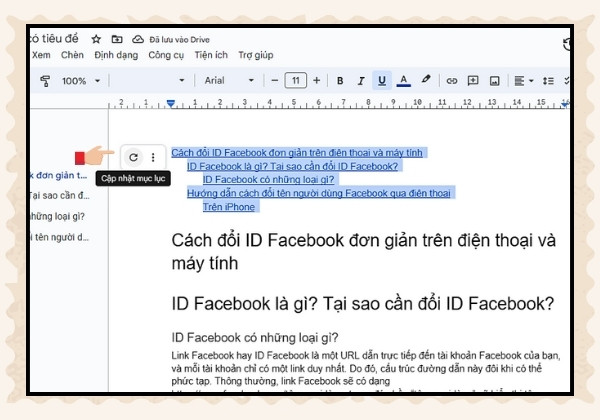The height and width of the screenshot is (420, 600).
Task: Toggle italic formatting
Action: pyautogui.click(x=360, y=81)
